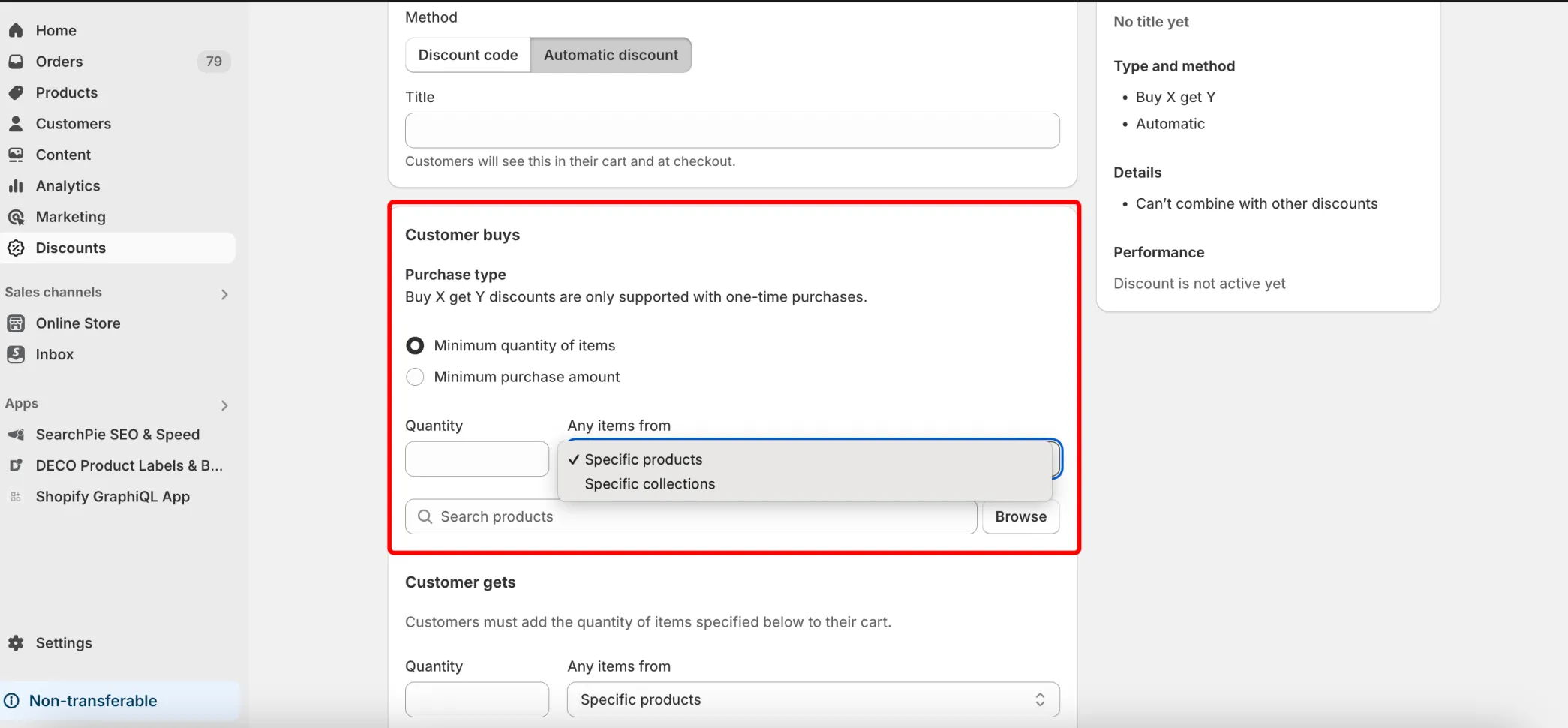Click the Marketing target icon
Viewport: 1568px width, 728px height.
point(16,217)
